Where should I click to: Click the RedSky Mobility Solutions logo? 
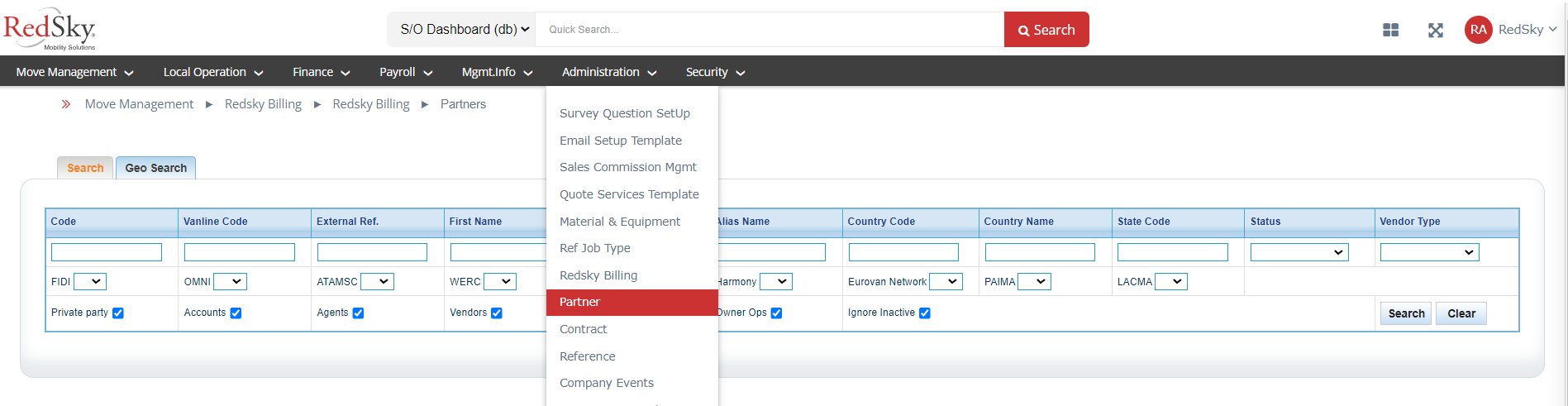click(x=50, y=29)
